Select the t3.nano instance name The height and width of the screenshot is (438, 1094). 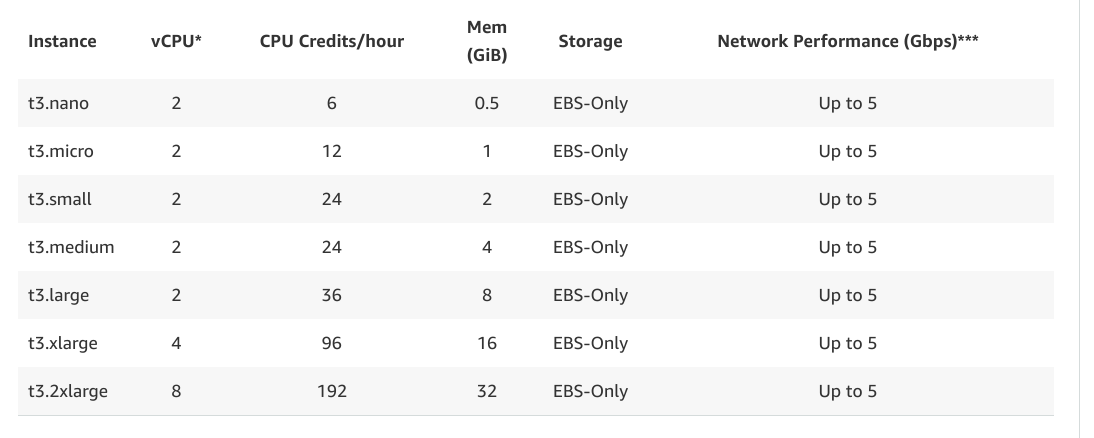[x=60, y=103]
